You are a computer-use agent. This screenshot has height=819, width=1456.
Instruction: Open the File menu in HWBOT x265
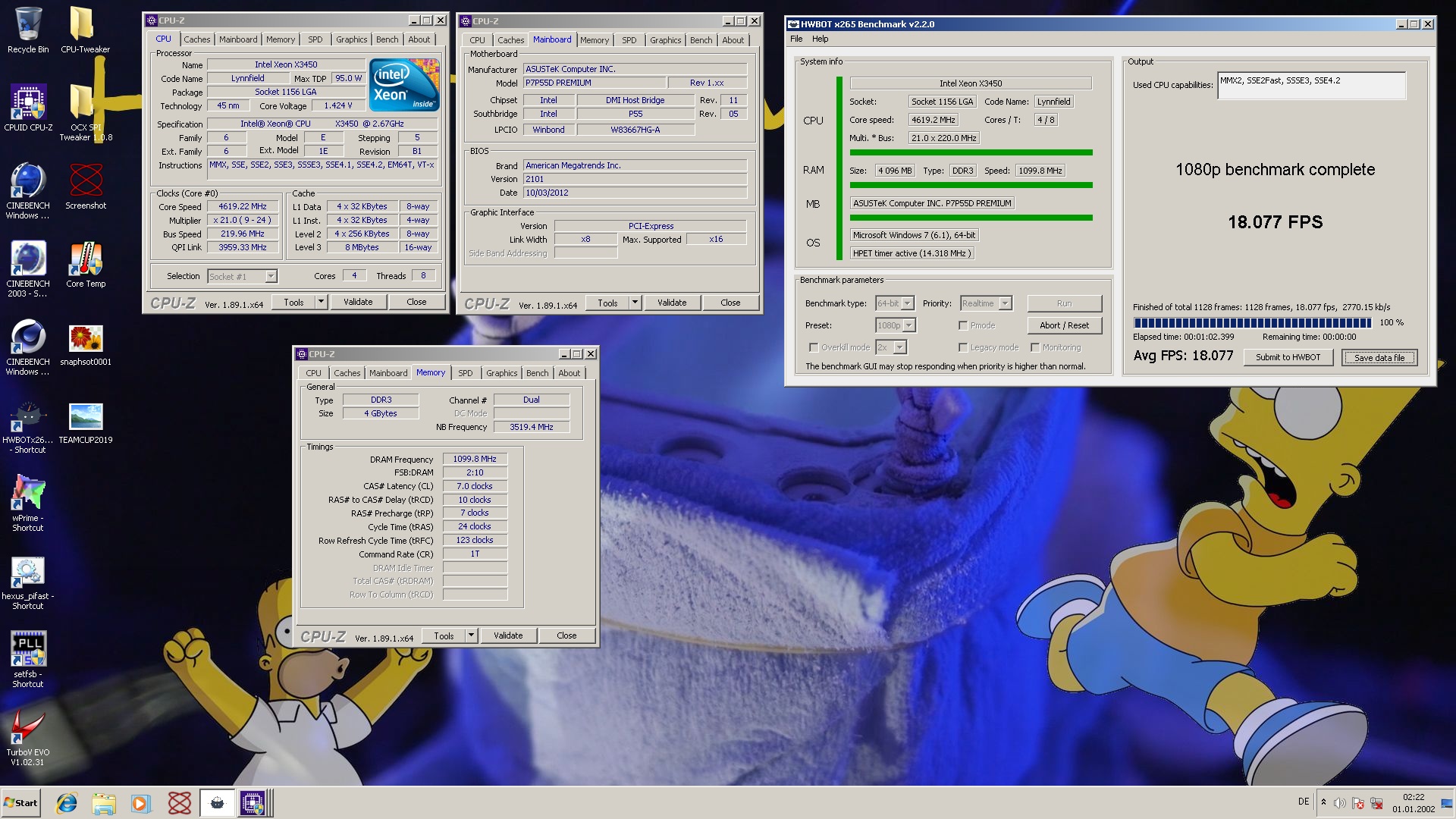point(796,39)
